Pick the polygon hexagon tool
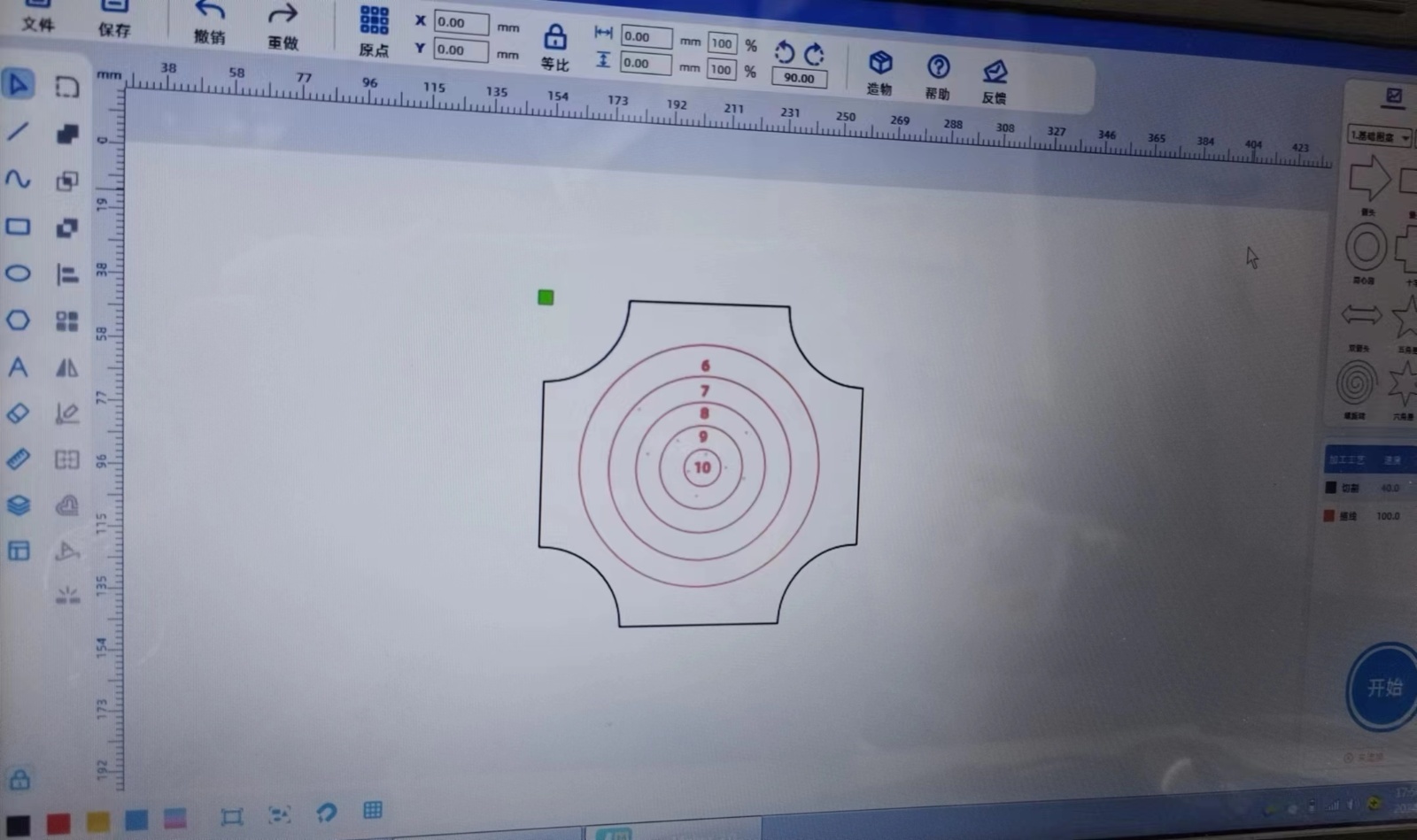The height and width of the screenshot is (840, 1417). coord(18,320)
